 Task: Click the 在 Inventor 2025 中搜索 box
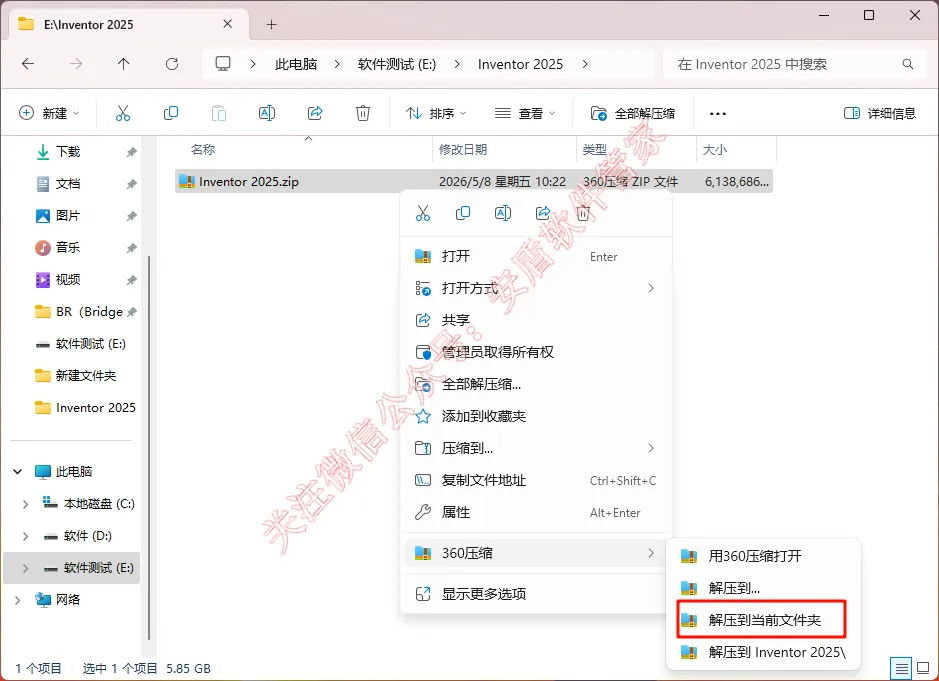795,64
